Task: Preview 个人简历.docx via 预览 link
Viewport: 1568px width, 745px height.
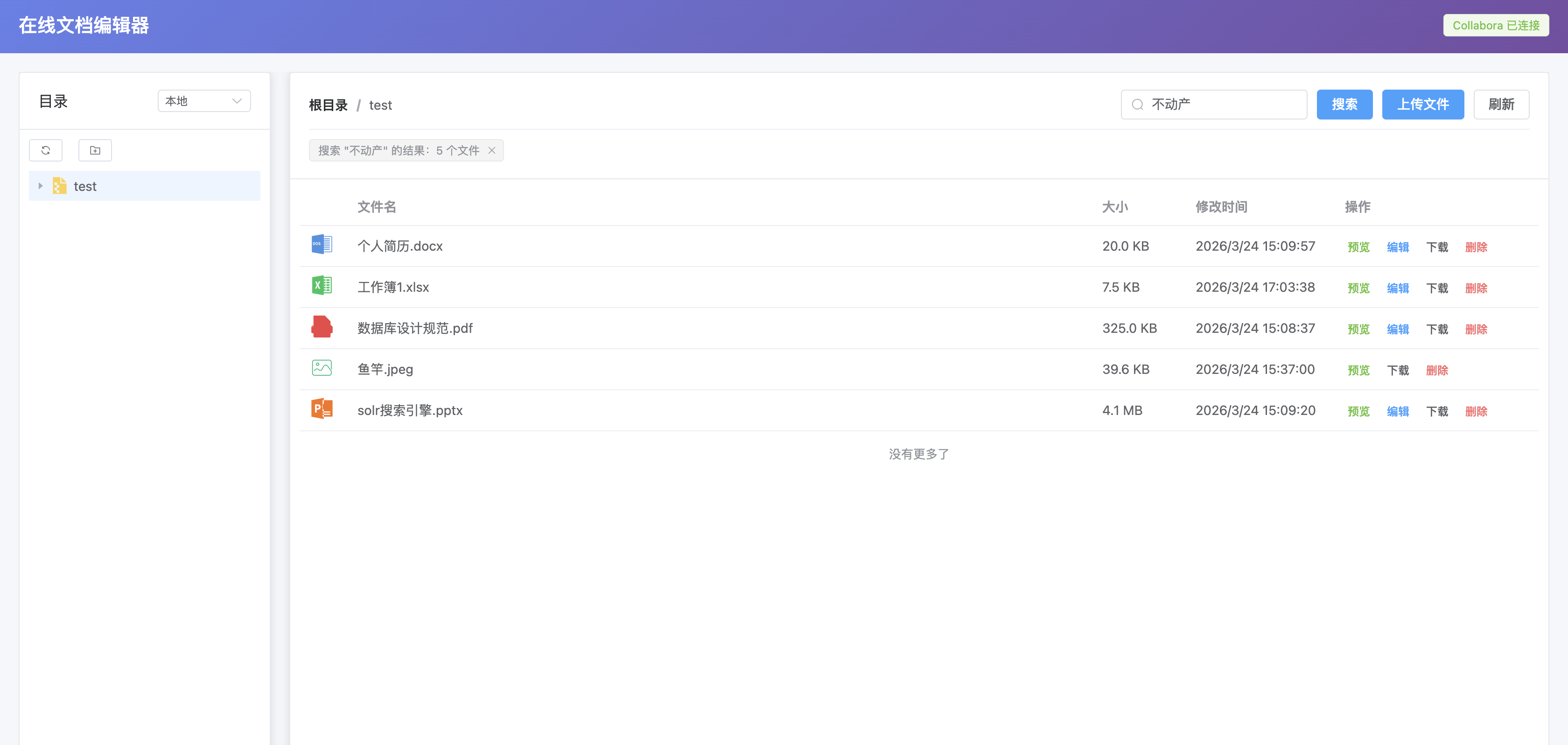Action: (x=1358, y=247)
